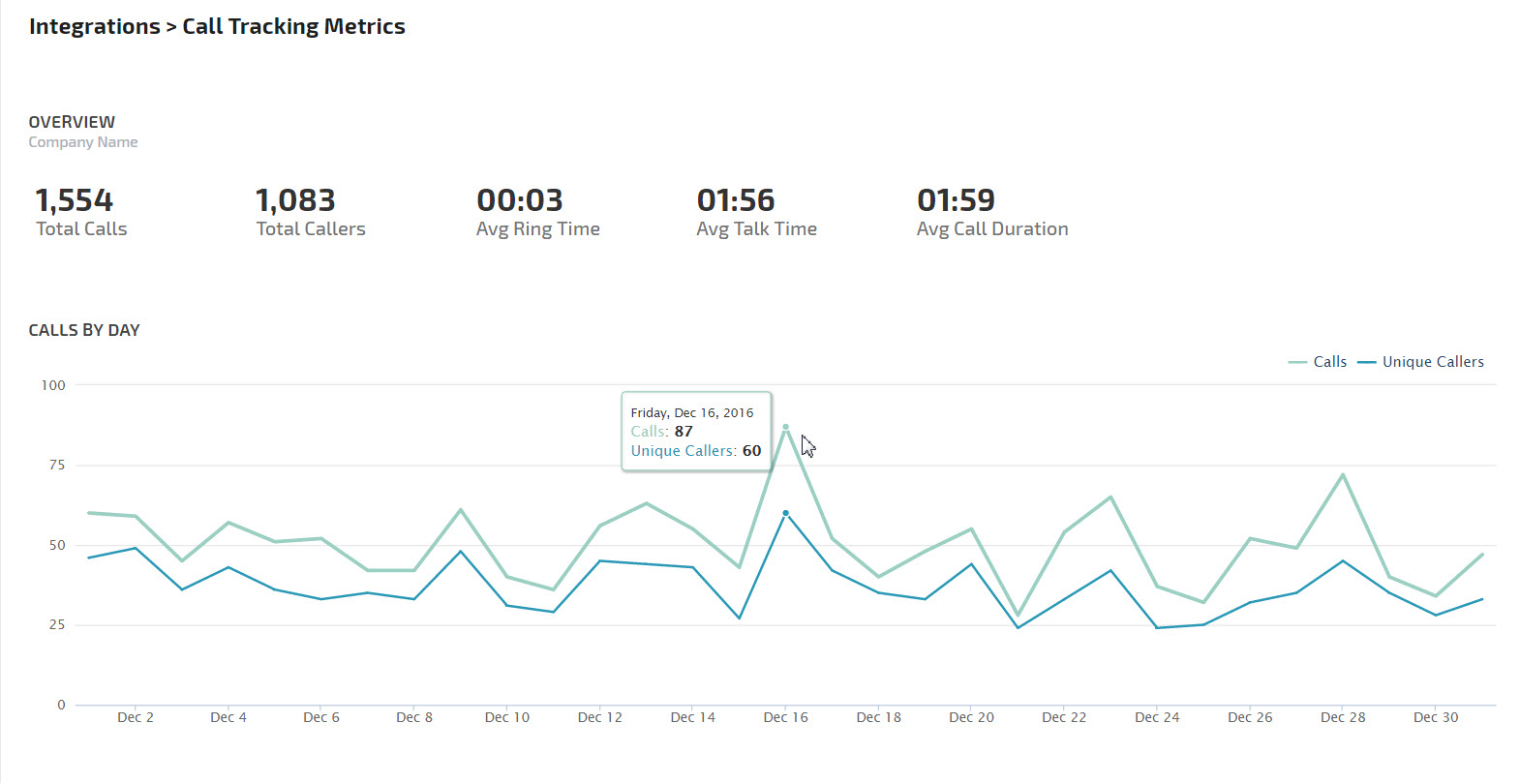Click the Dec 20 x-axis label
Screen dimensions: 1520x784
pos(971,717)
